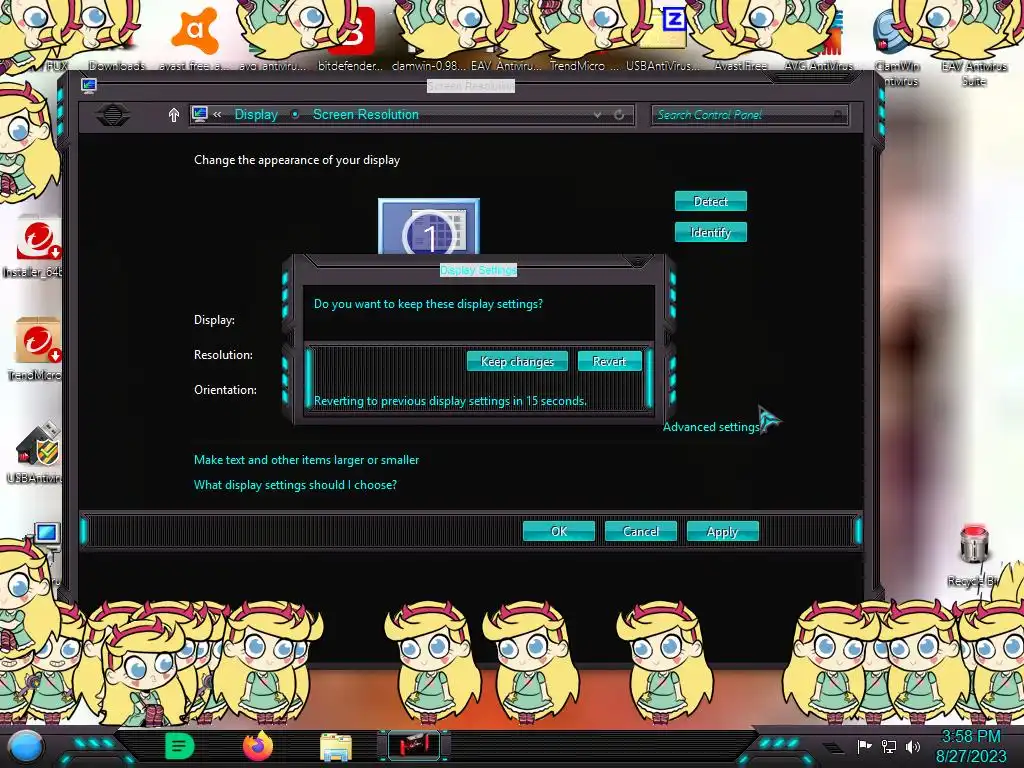Open ClamWin Antivirus desktop icon
Viewport: 1024px width, 768px height.
coord(897,46)
